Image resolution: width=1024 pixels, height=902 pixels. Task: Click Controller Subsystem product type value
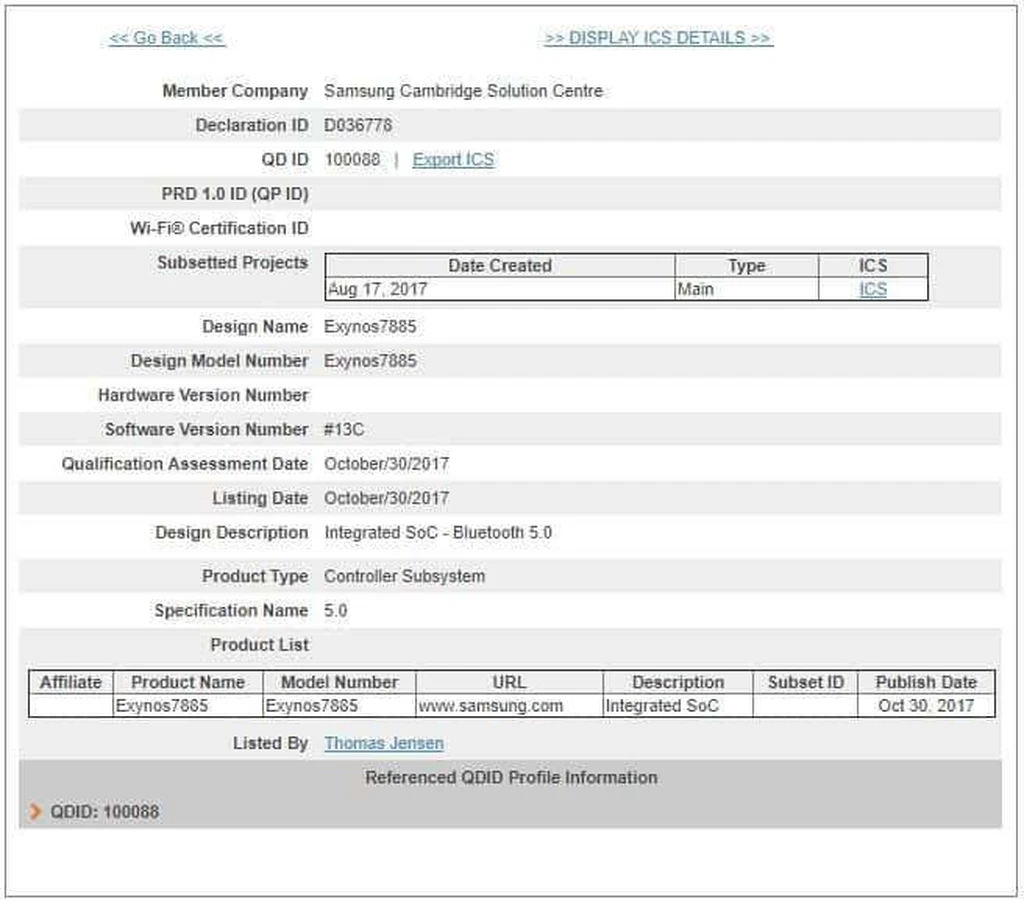pyautogui.click(x=405, y=576)
